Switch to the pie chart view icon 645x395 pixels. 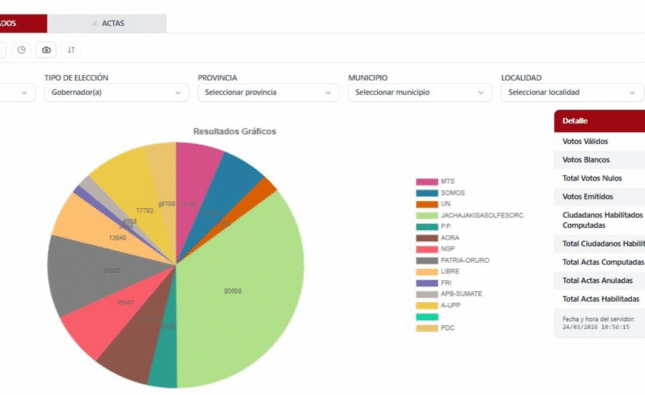21,50
